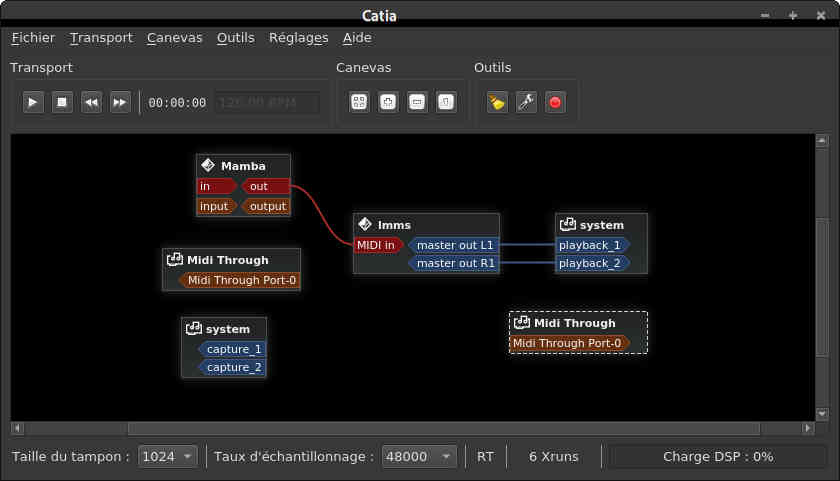This screenshot has width=840, height=481.
Task: Click the lmms box title
Action: tap(394, 225)
